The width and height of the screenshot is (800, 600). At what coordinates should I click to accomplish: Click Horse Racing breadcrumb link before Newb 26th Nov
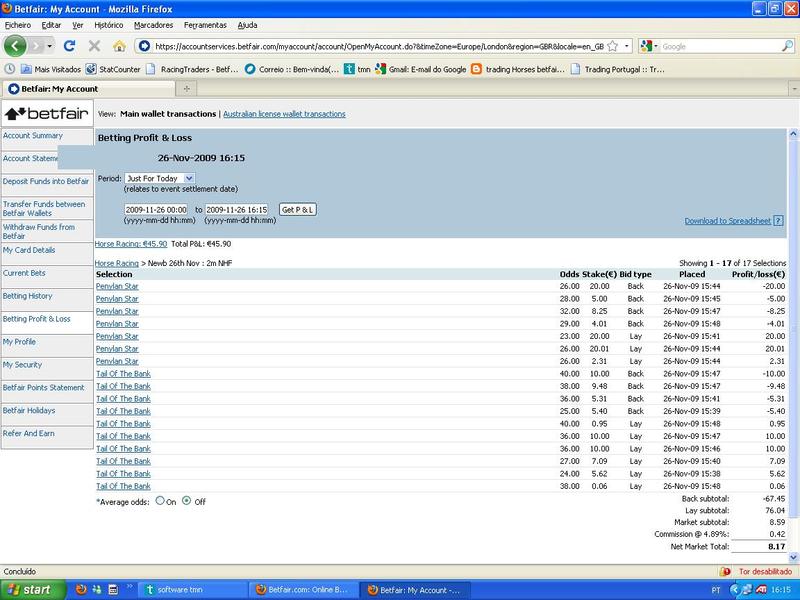[117, 263]
